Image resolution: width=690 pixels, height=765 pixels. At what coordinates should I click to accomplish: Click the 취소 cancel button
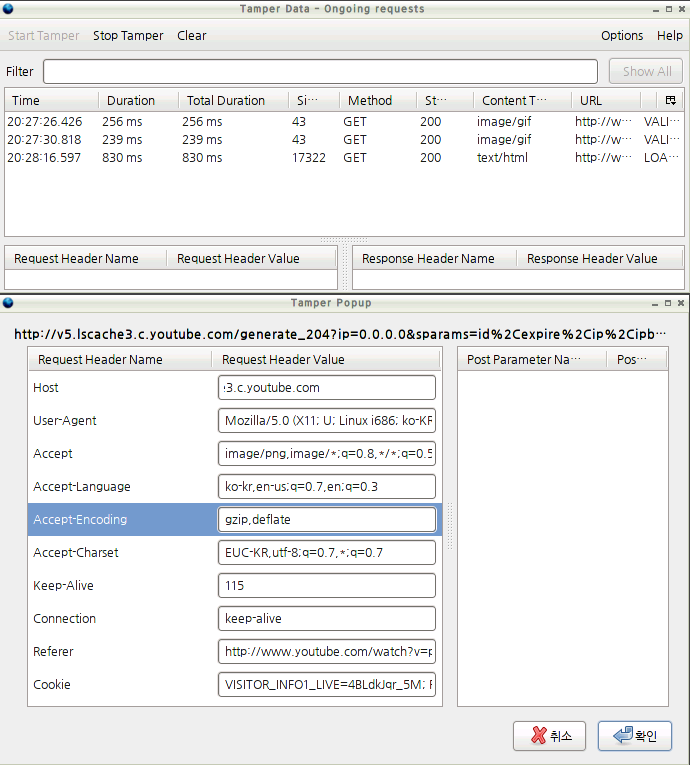[x=549, y=735]
